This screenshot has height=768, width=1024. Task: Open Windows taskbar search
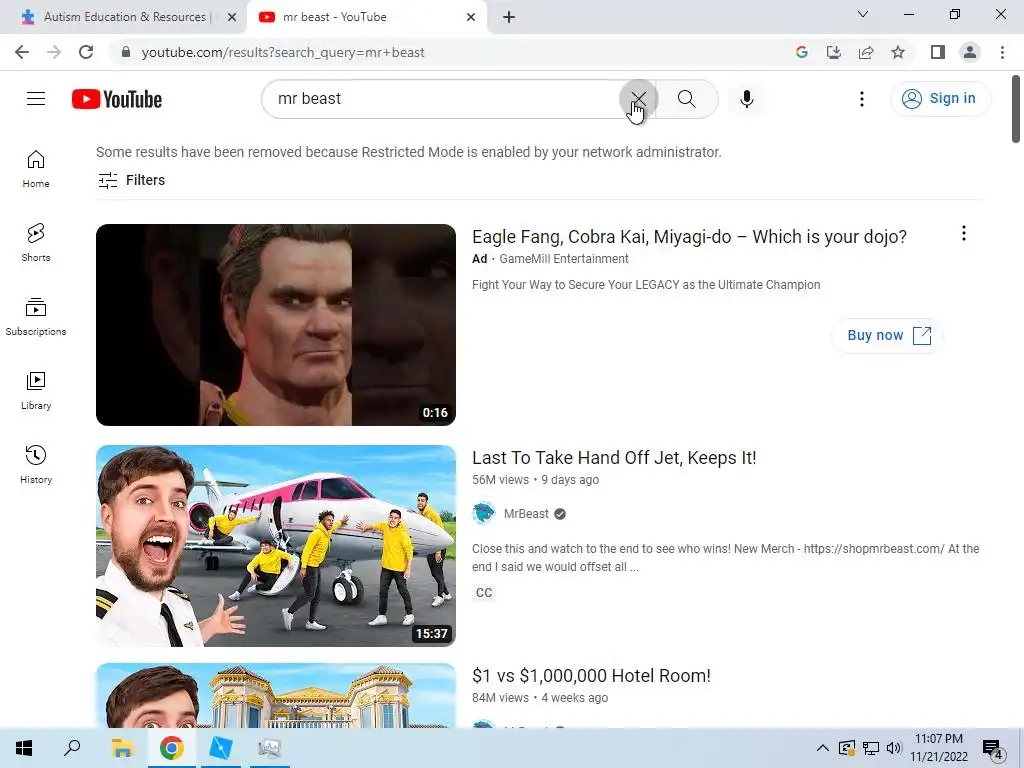pyautogui.click(x=72, y=748)
